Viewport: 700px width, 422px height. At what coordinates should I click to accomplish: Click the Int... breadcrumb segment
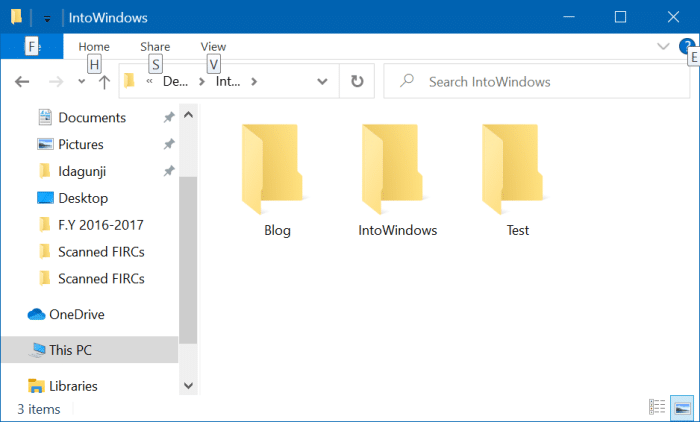tap(228, 81)
